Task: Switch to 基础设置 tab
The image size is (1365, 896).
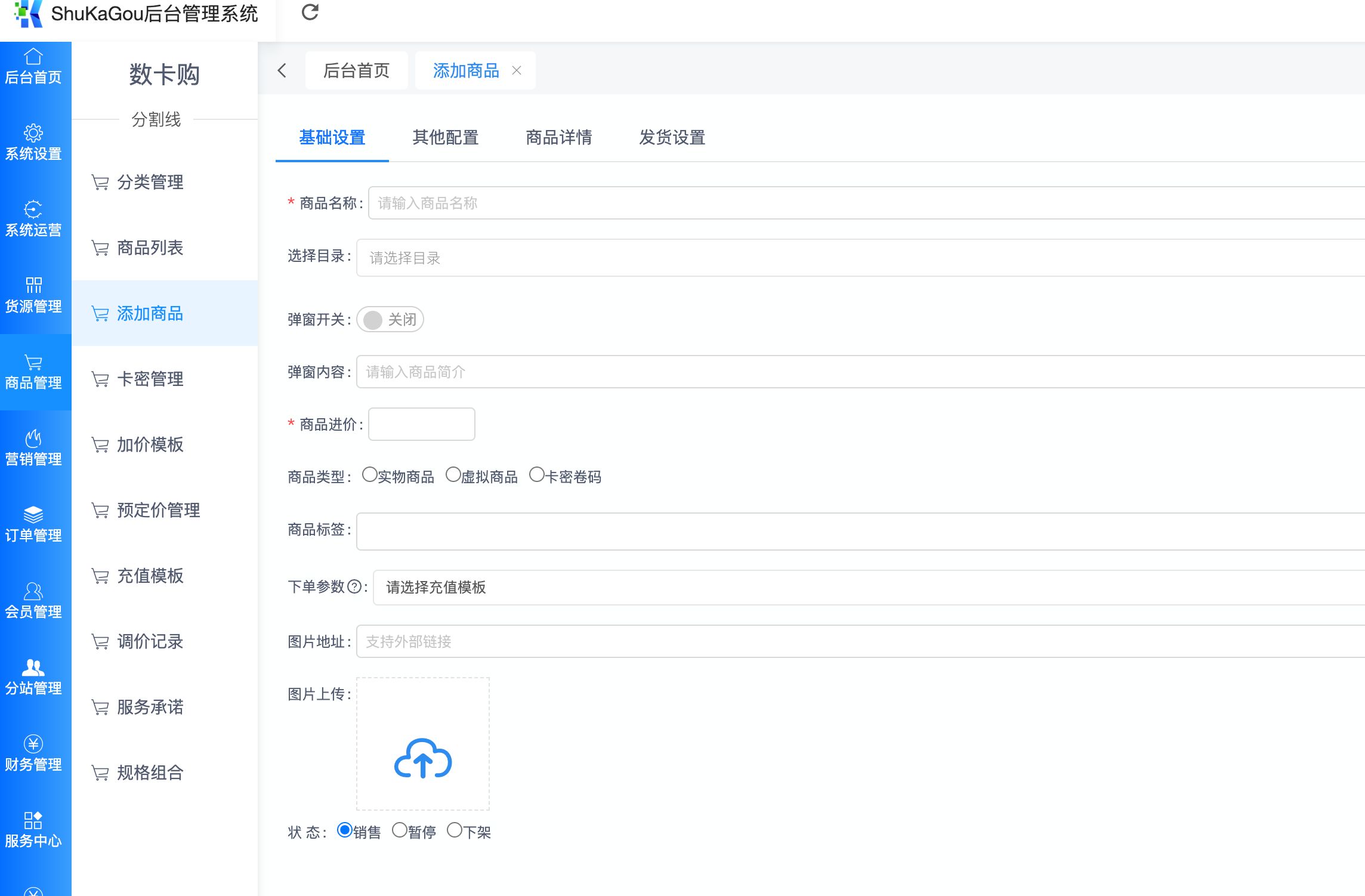Action: [x=332, y=138]
